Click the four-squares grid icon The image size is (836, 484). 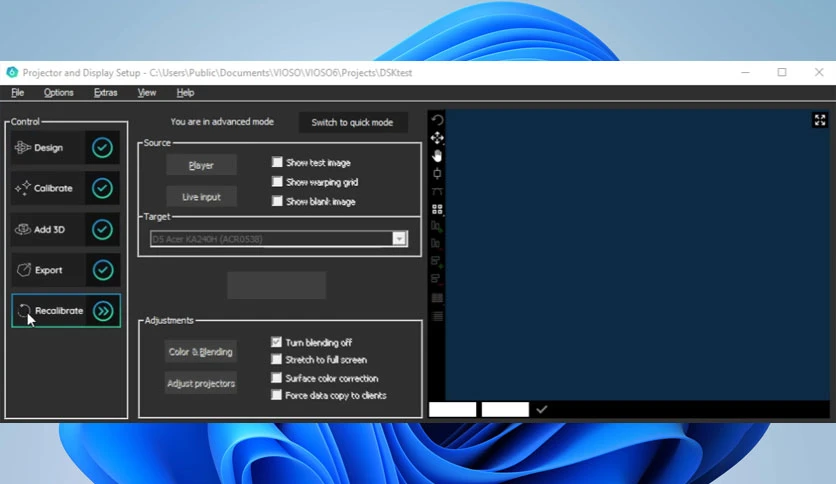(x=437, y=209)
